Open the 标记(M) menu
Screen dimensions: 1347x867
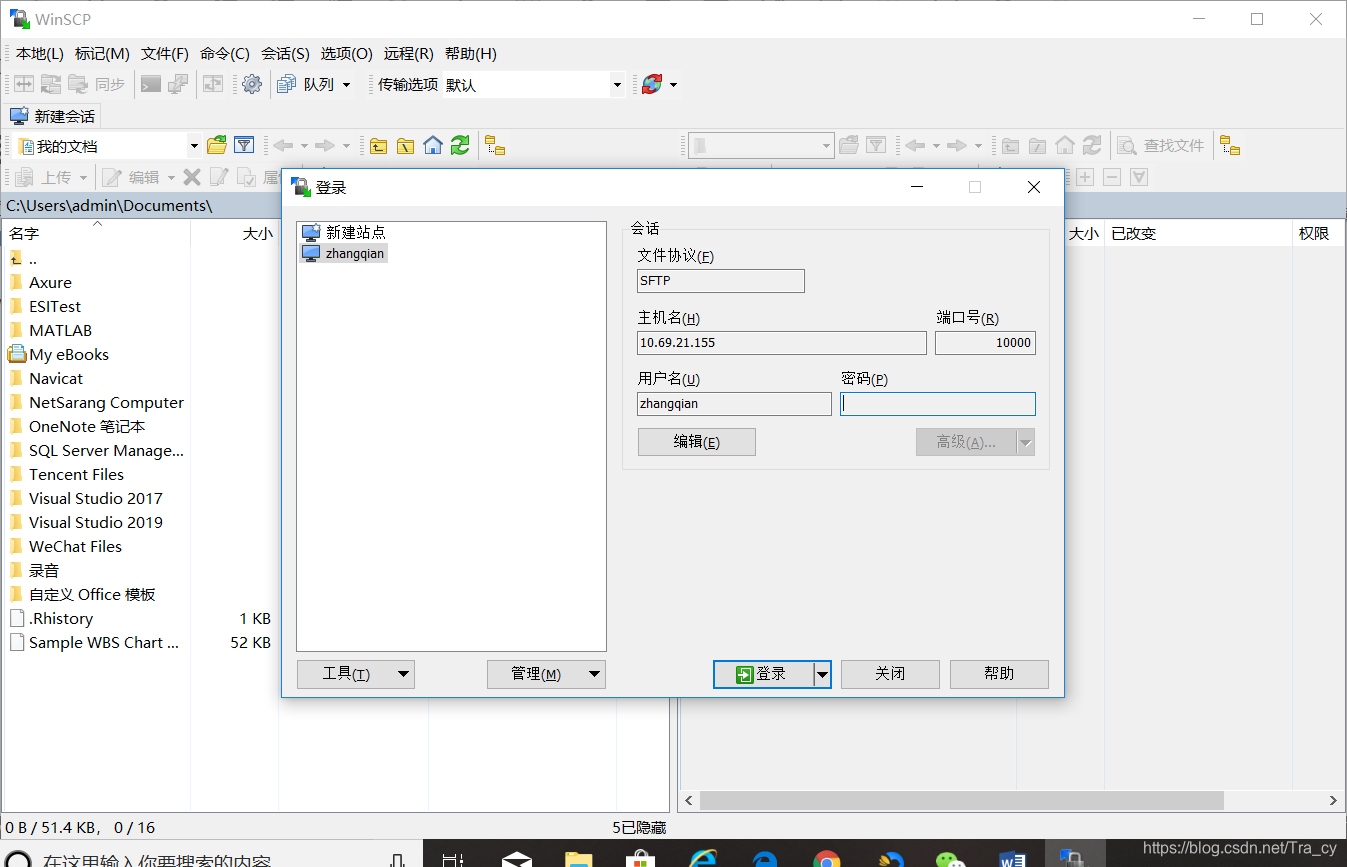[102, 54]
